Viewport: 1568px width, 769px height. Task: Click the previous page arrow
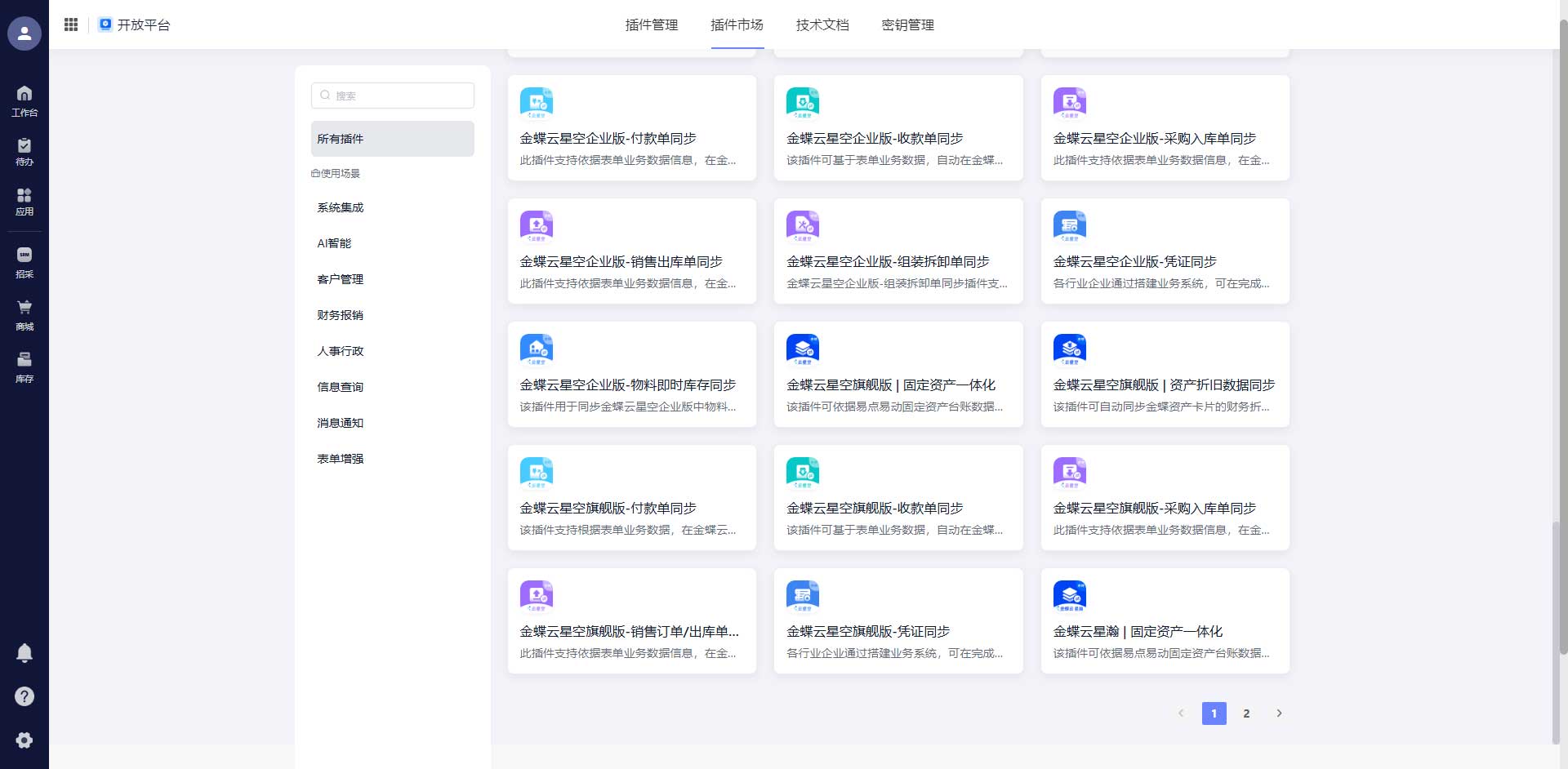click(x=1181, y=713)
